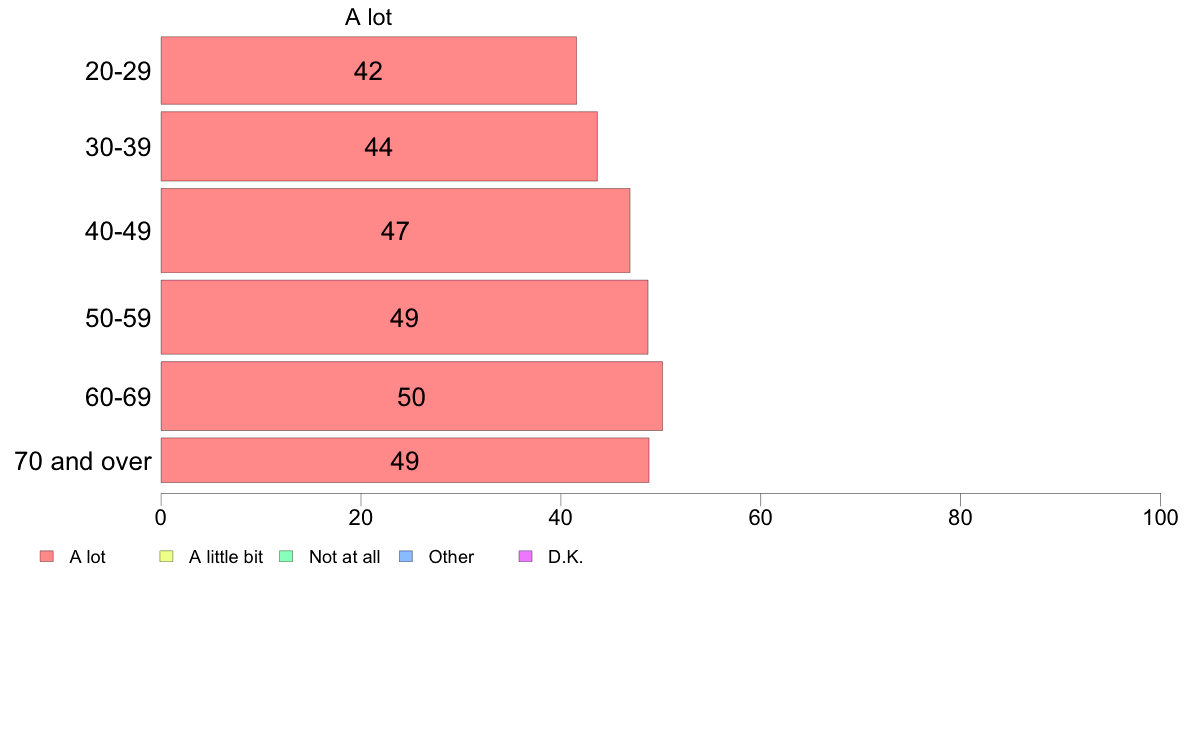1188x736 pixels.
Task: Click the 60 tick label on the x-axis
Action: 760,517
